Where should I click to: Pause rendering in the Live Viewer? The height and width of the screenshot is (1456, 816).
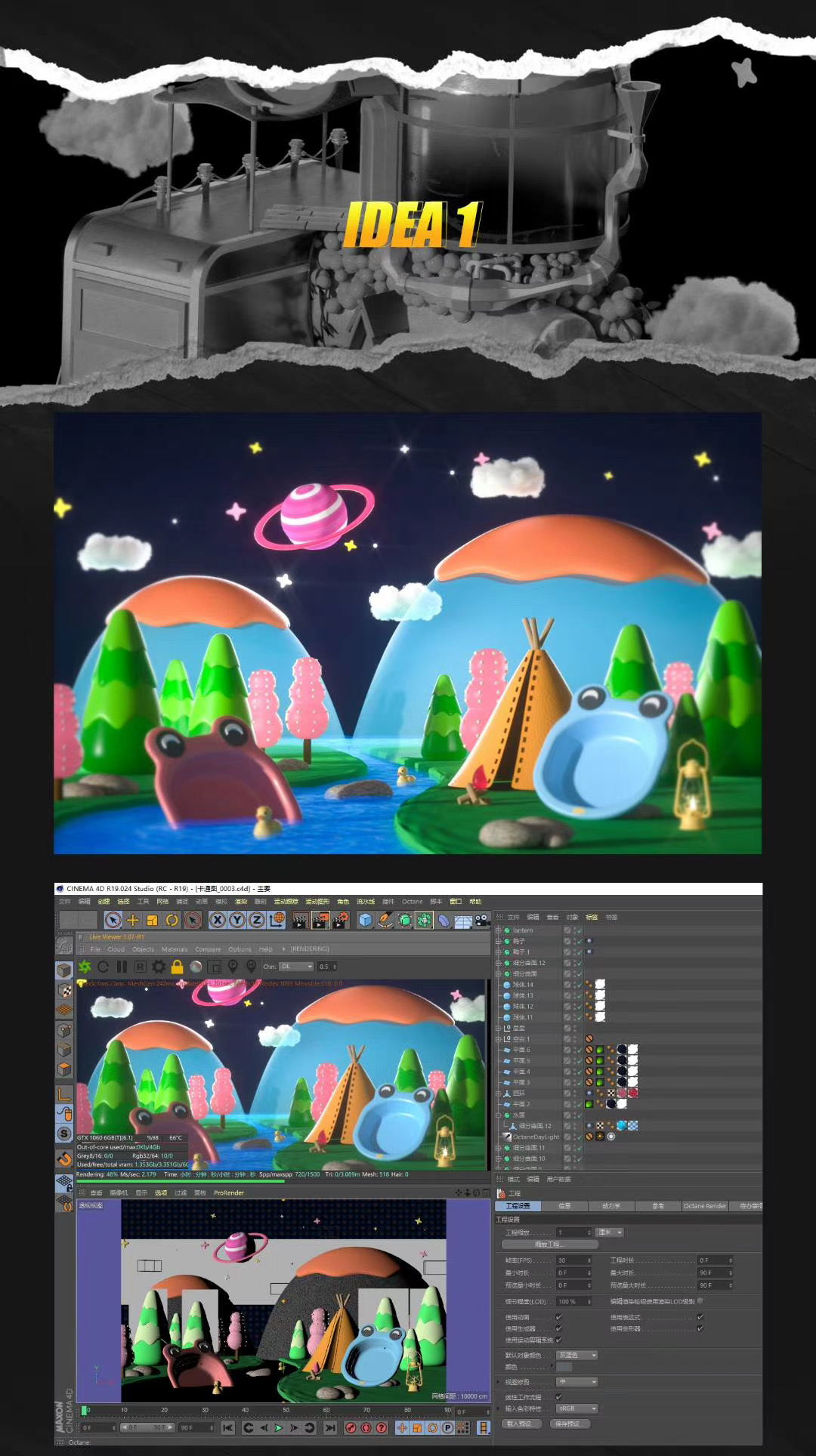coord(122,967)
